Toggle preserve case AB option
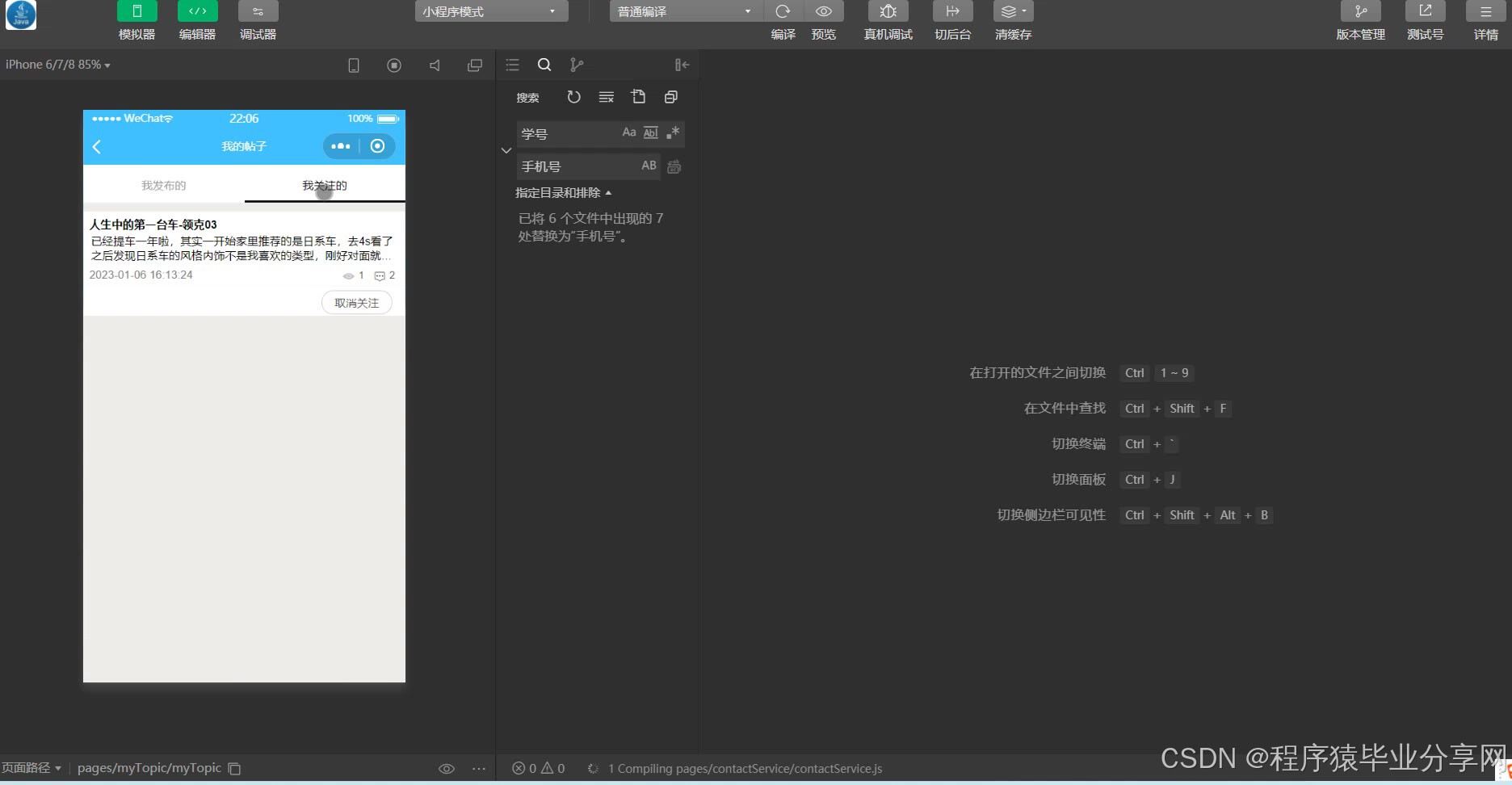The height and width of the screenshot is (785, 1512). 649,166
